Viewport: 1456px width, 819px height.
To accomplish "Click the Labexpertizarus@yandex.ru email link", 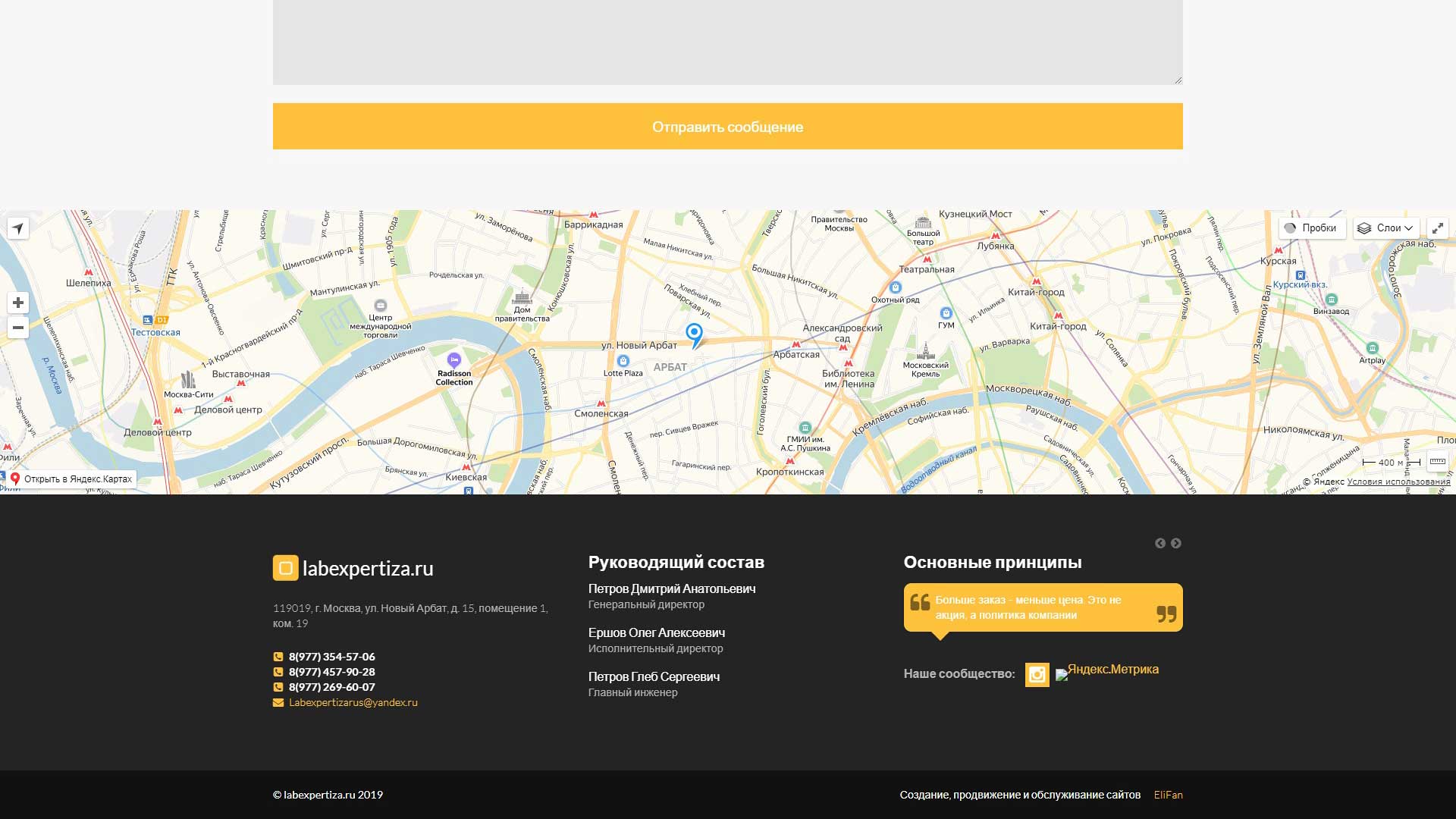I will point(353,702).
